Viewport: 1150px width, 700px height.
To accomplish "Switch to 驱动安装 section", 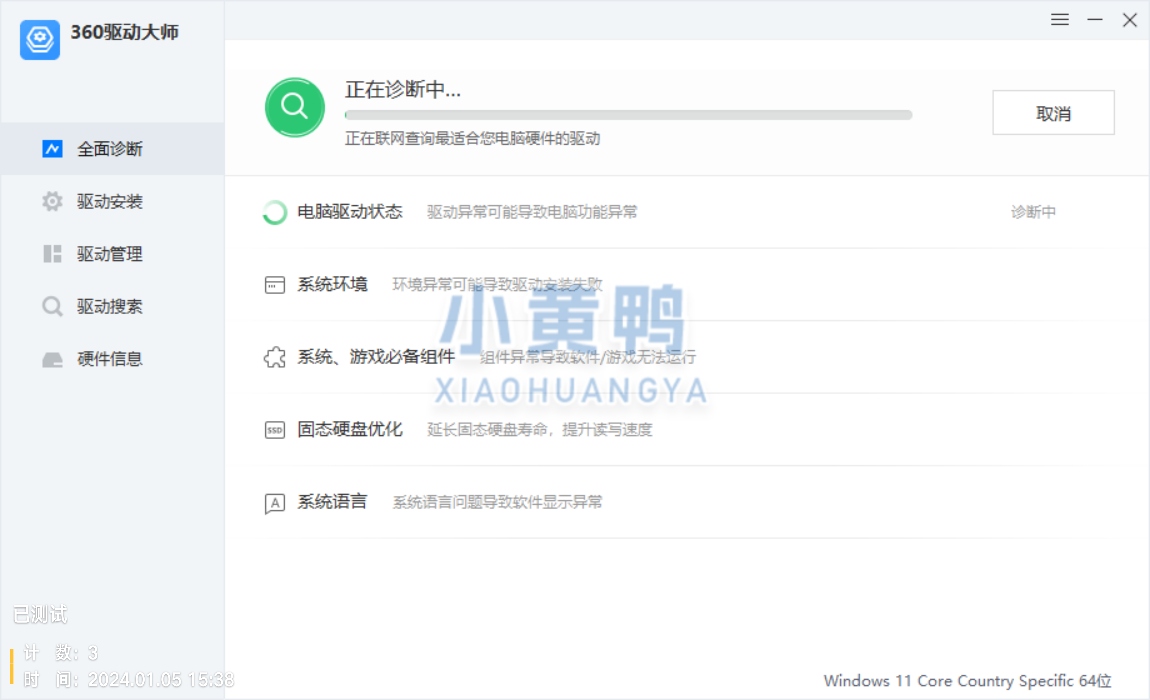I will pos(112,201).
